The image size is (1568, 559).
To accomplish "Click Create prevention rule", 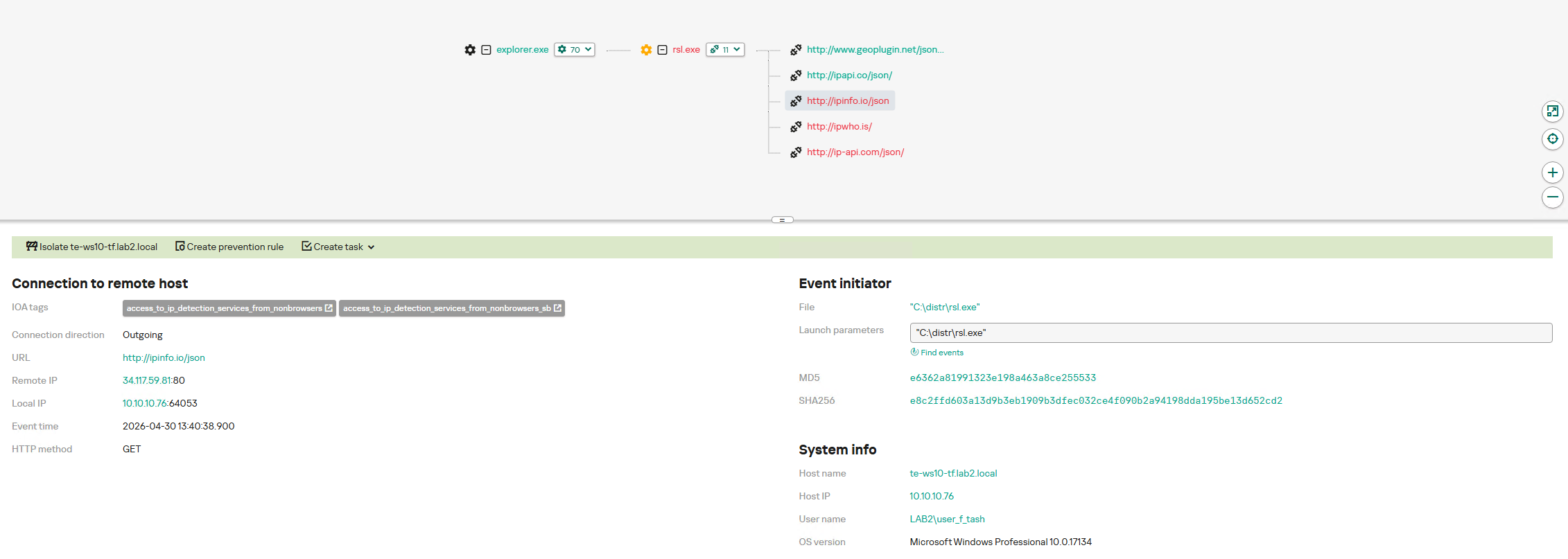I will [229, 247].
